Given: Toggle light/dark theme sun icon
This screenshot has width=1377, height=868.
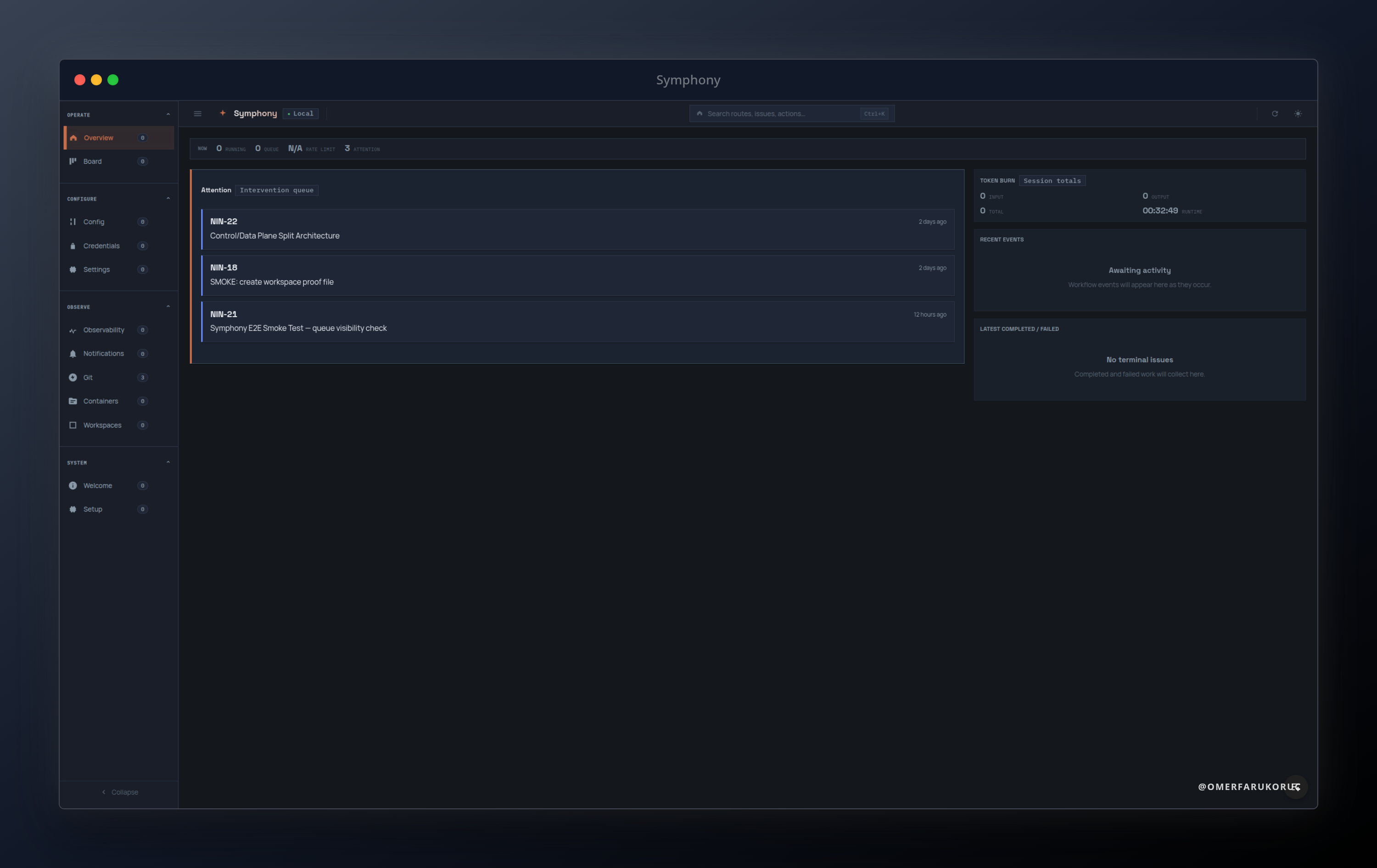Looking at the screenshot, I should click(1298, 114).
